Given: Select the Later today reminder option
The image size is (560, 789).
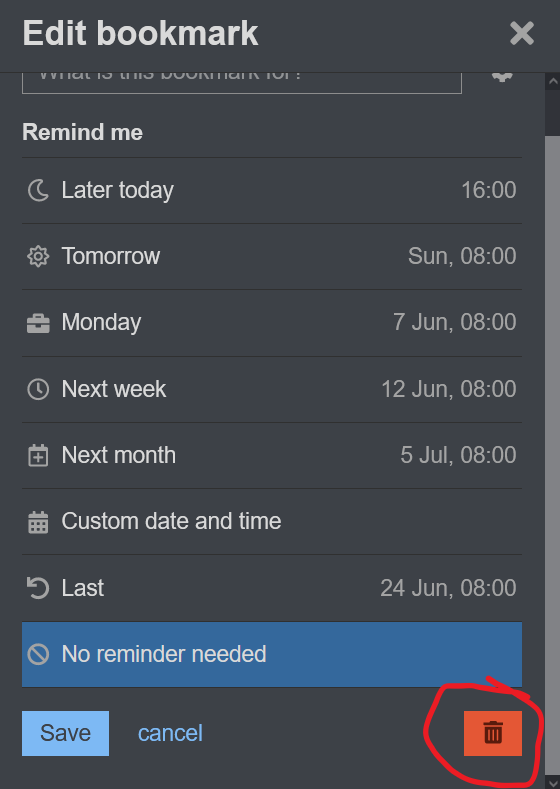Looking at the screenshot, I should [272, 191].
